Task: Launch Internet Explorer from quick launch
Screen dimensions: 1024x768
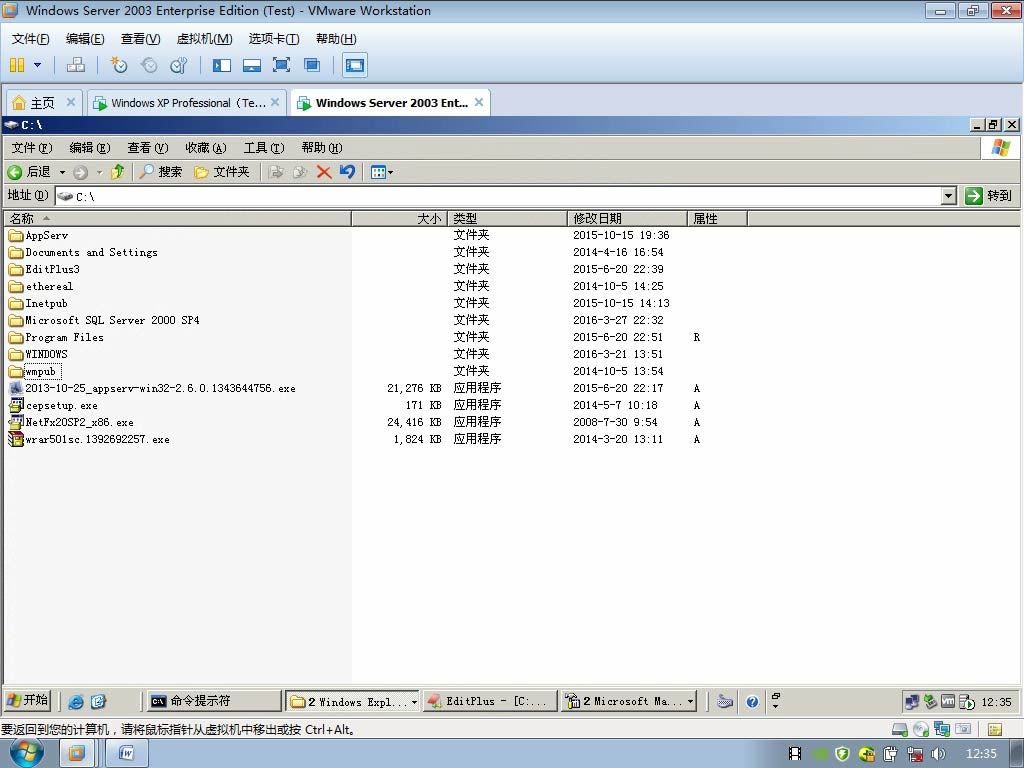Action: pos(76,701)
